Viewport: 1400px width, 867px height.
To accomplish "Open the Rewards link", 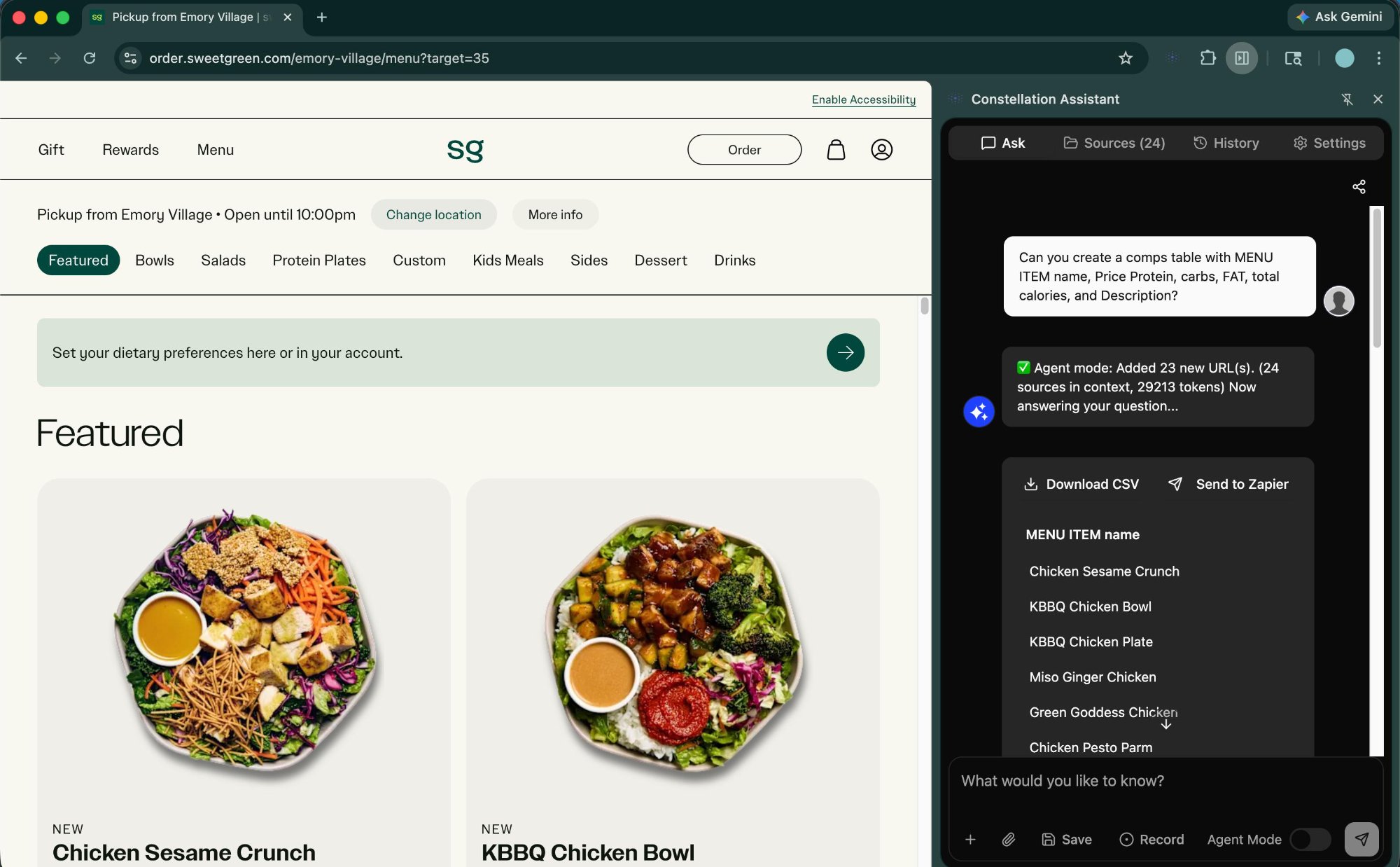I will coord(131,149).
